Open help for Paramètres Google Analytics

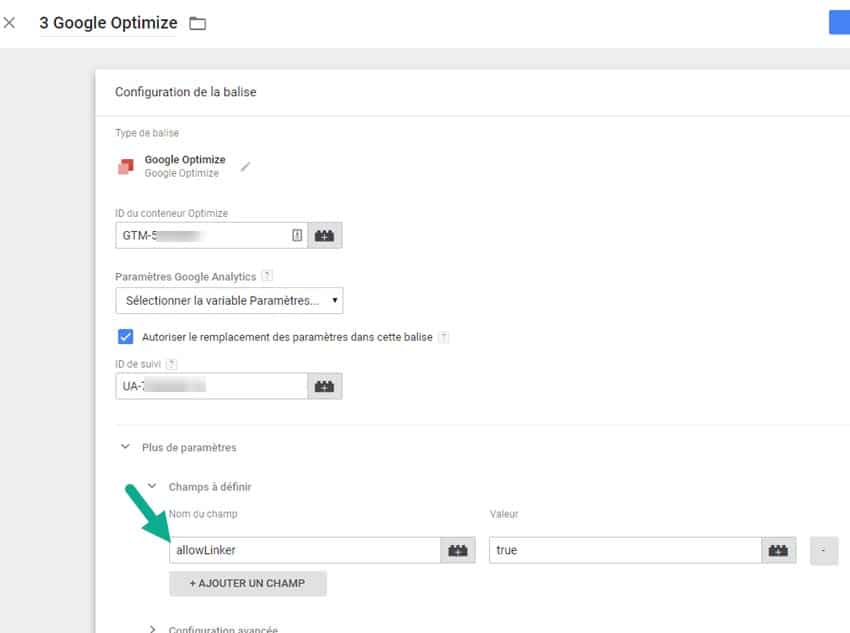[267, 276]
